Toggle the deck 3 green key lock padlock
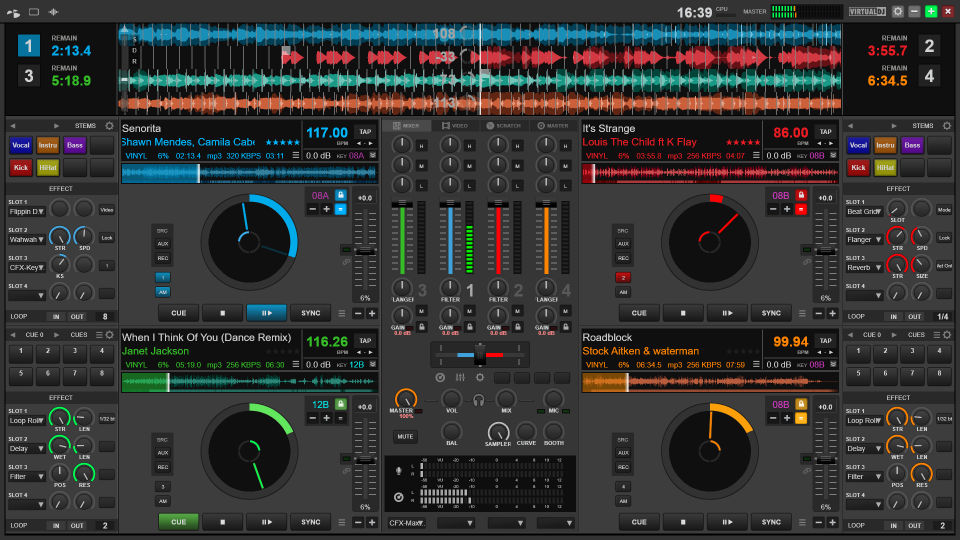This screenshot has width=960, height=540. coord(340,404)
